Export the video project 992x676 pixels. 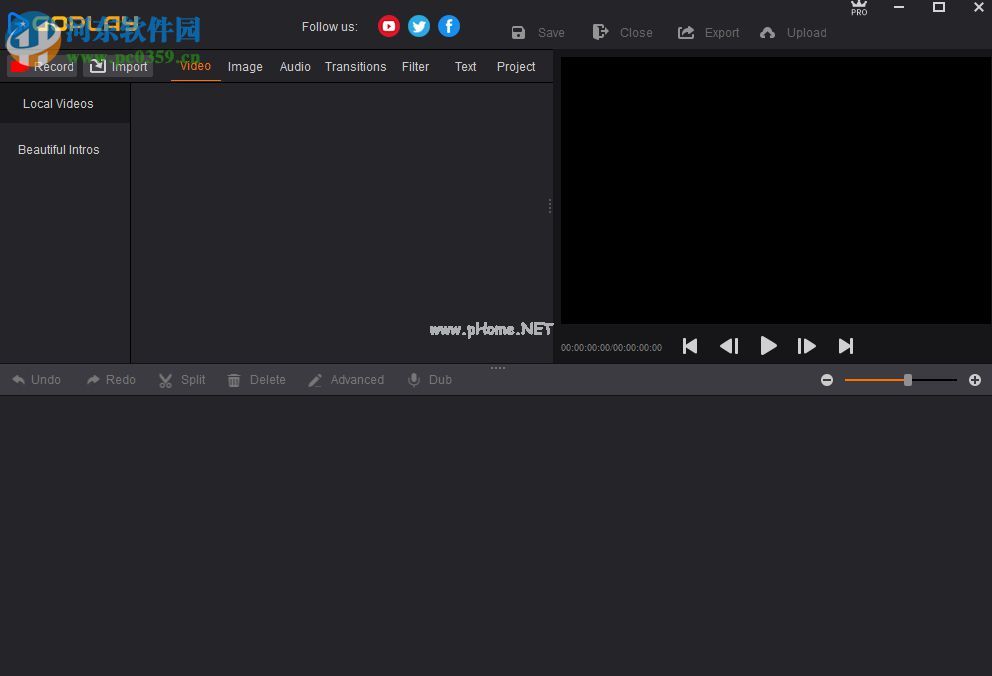click(709, 33)
